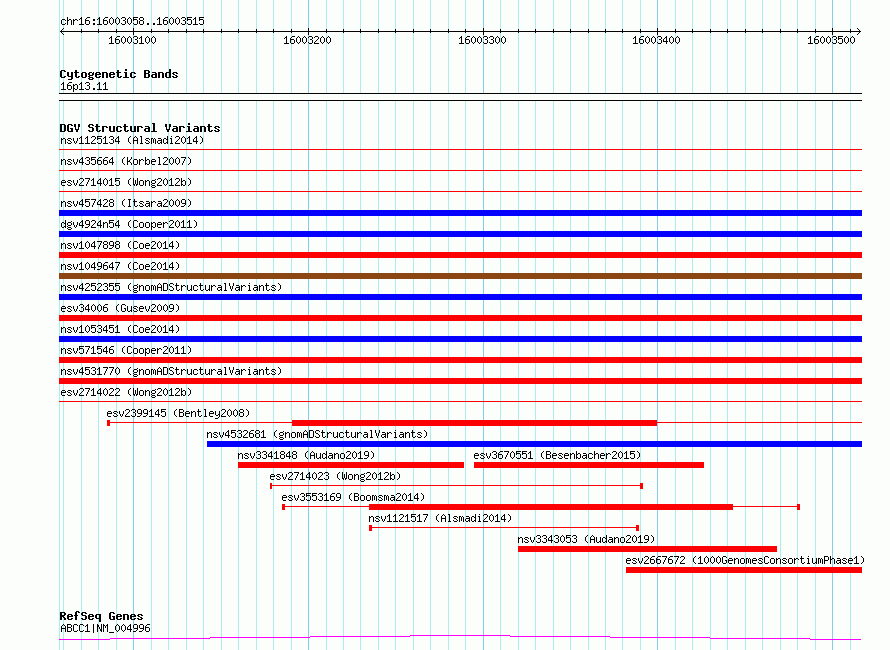Click variant label nsv4252355 (gnomADStructuralVariants)
Screen dimensions: 890x650
171,287
